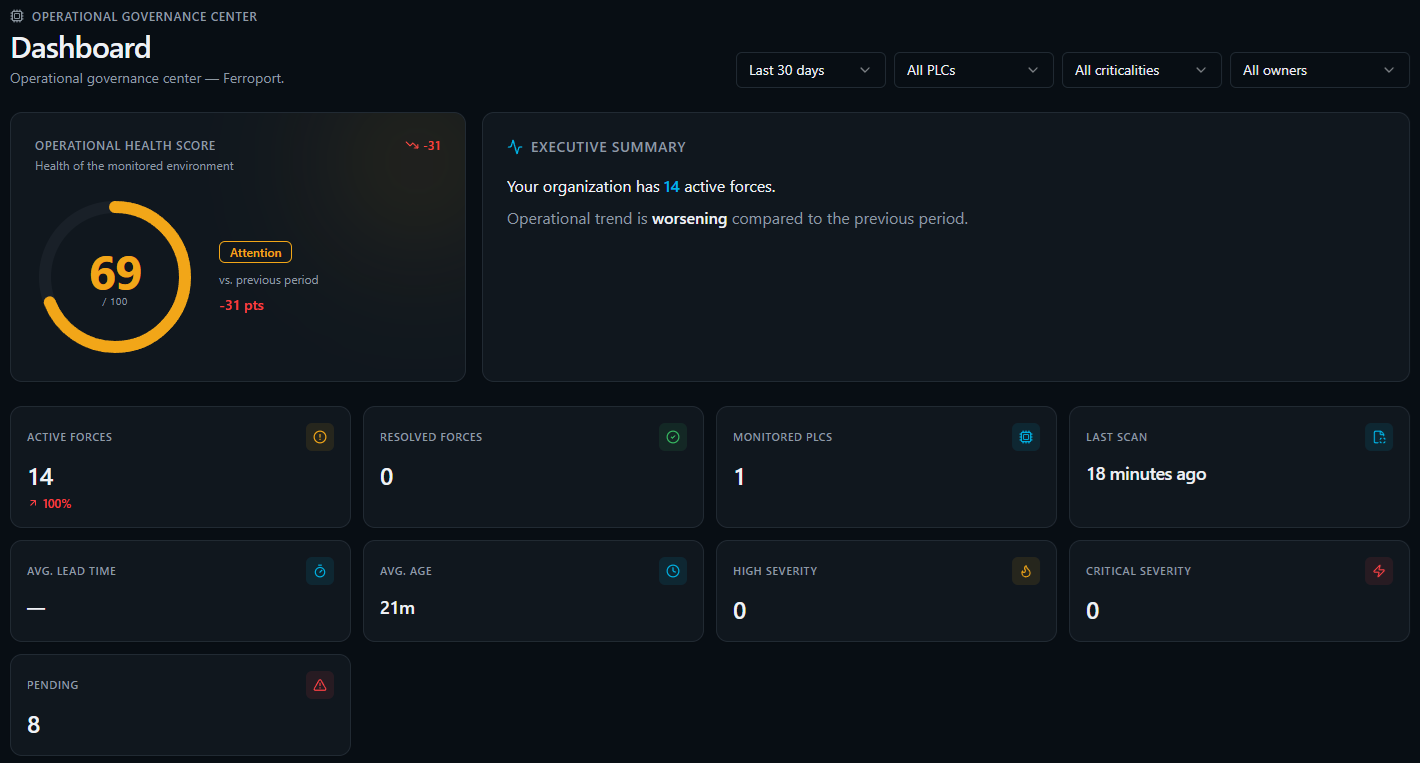Click the Executive Summary pulse icon
Viewport: 1420px width, 763px height.
pos(515,147)
